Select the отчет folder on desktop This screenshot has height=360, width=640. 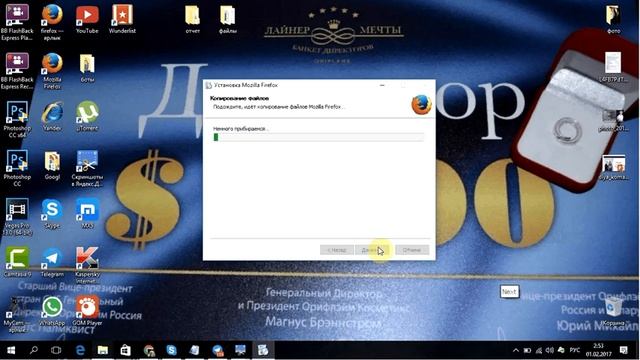pyautogui.click(x=192, y=19)
